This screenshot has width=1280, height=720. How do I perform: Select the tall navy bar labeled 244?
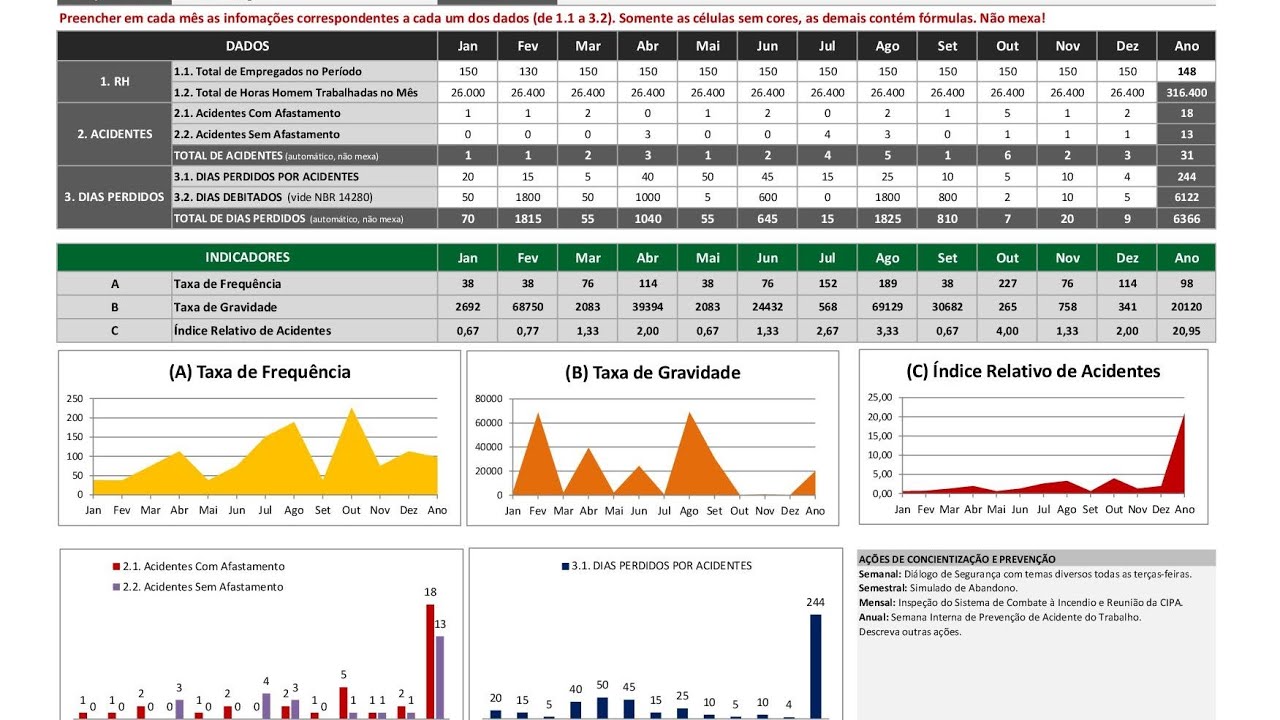tap(815, 666)
